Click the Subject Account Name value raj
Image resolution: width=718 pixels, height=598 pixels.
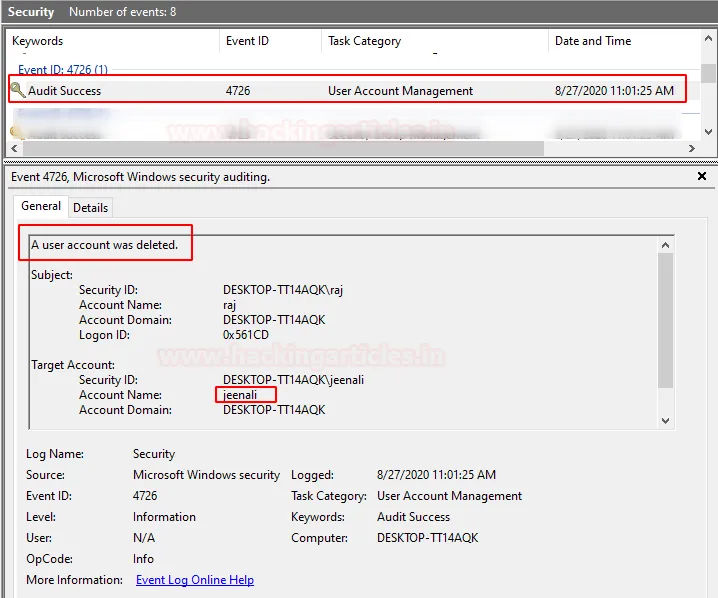click(x=229, y=305)
